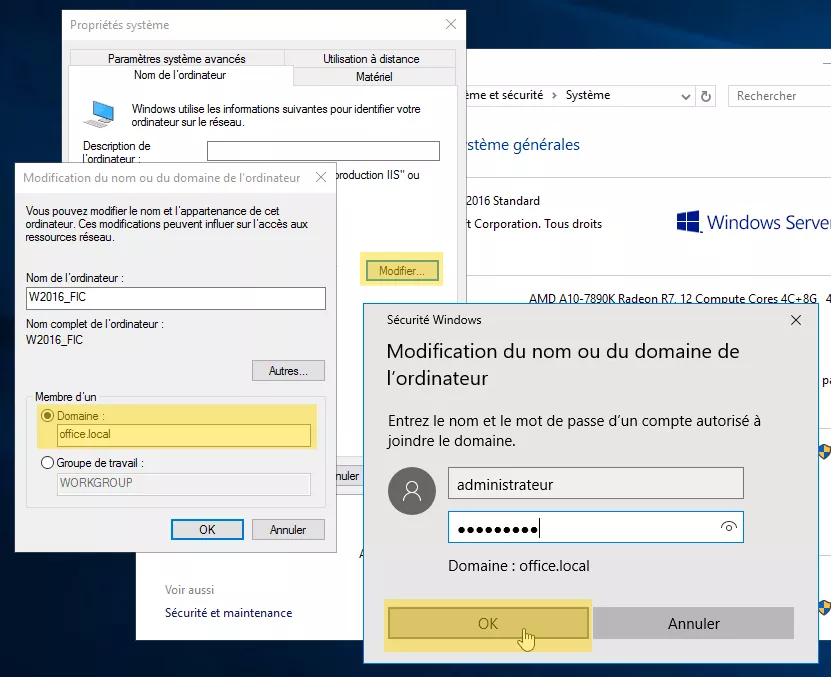Click the full computer name W2016_FIC text

click(55, 340)
